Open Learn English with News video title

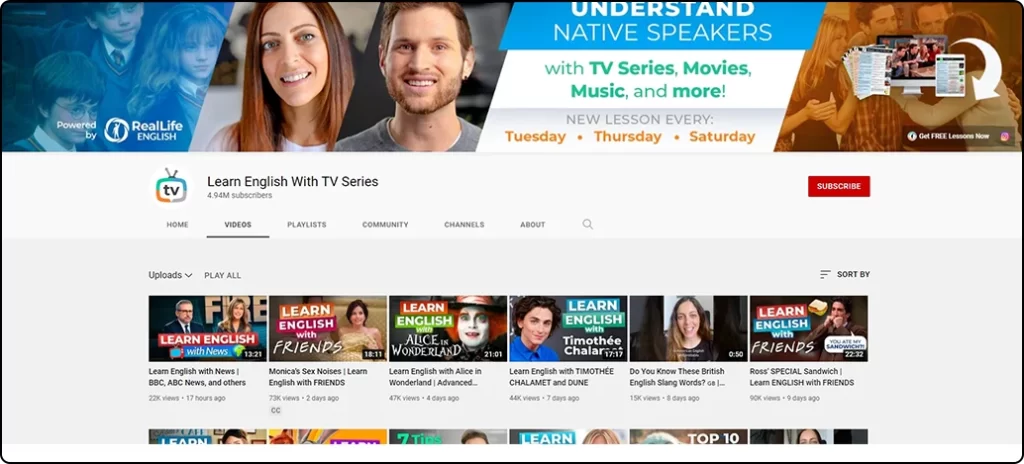[197, 377]
